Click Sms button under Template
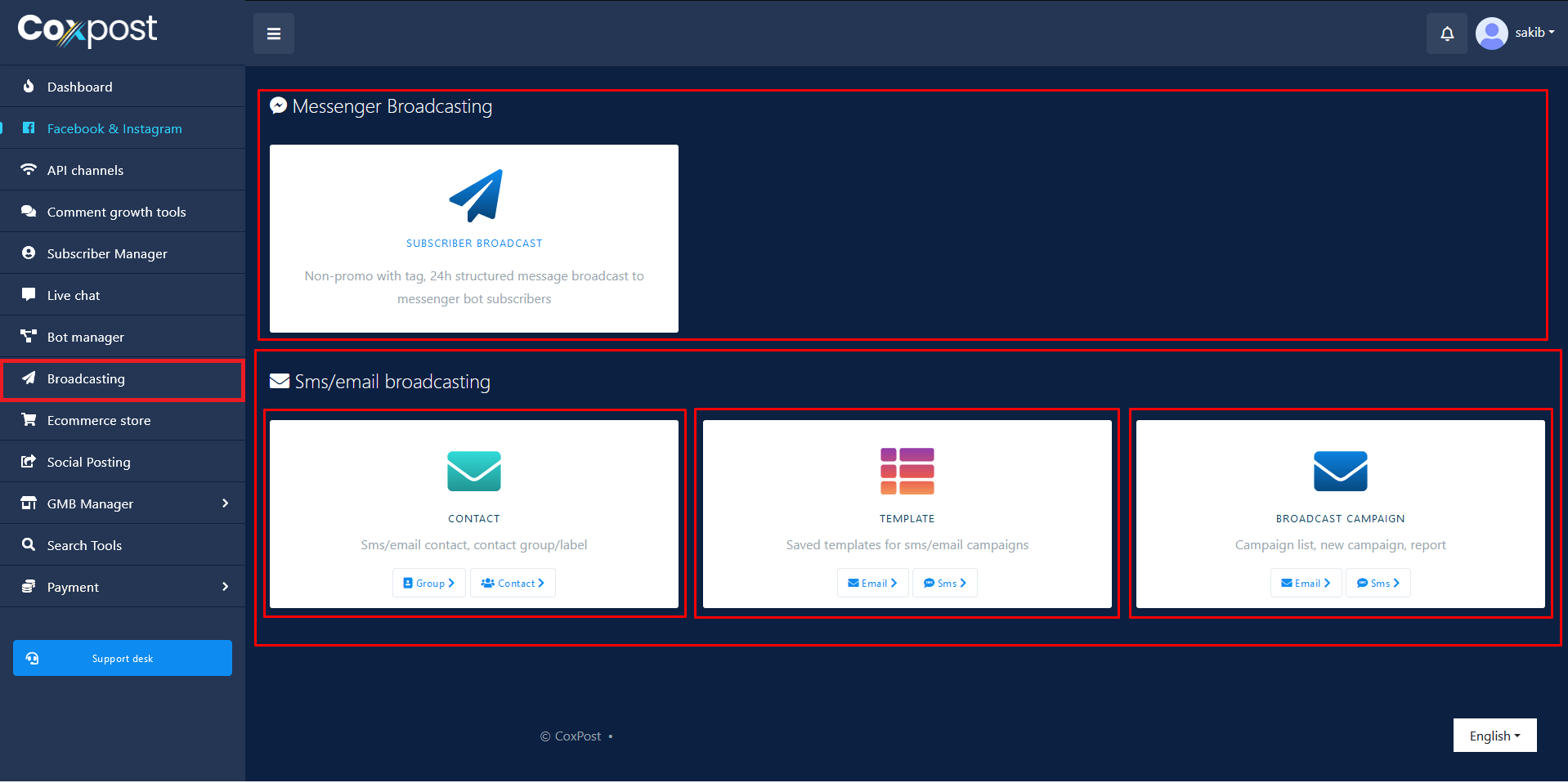1568x783 pixels. 944,583
